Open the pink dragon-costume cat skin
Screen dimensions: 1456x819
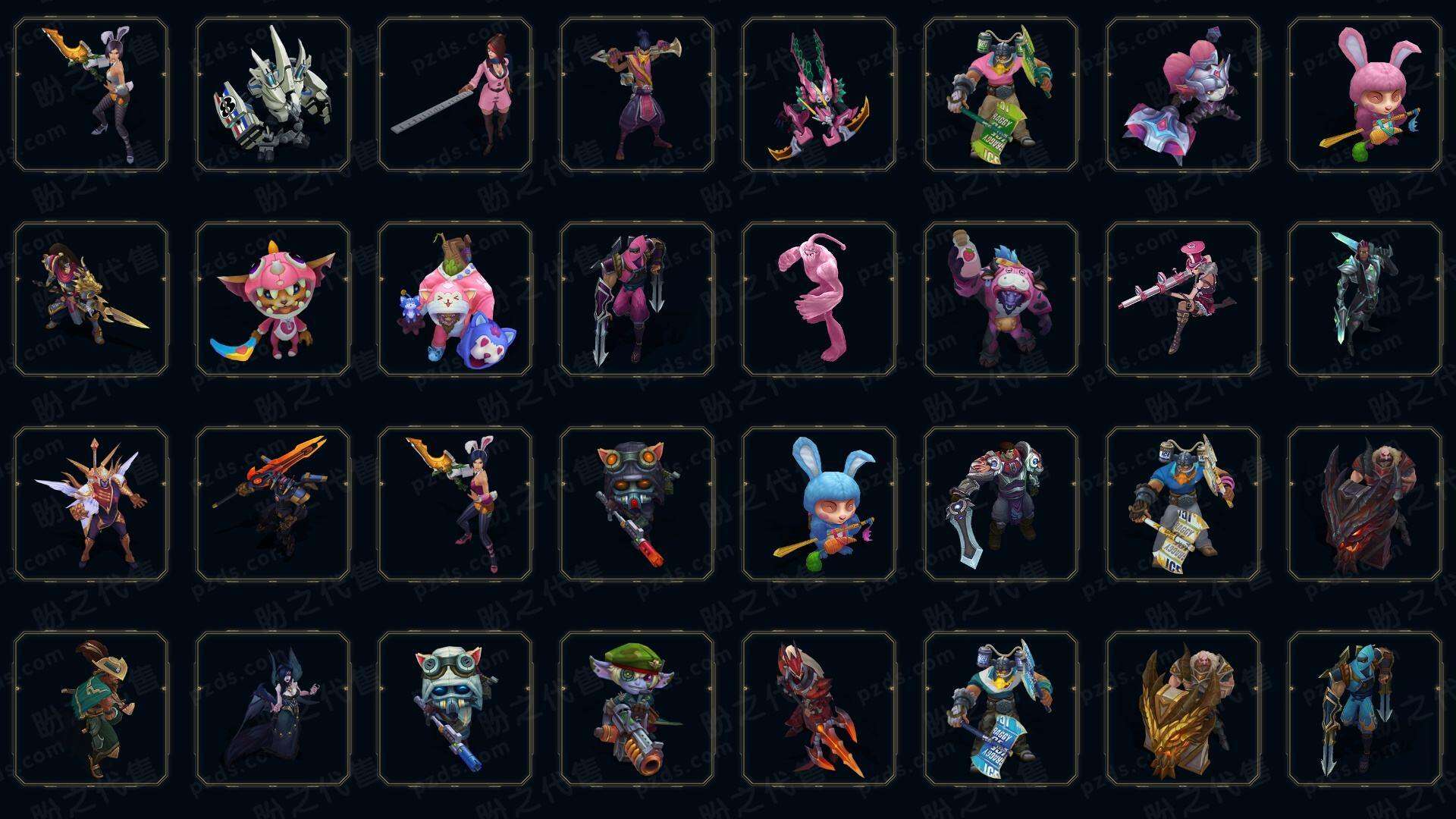click(x=273, y=299)
